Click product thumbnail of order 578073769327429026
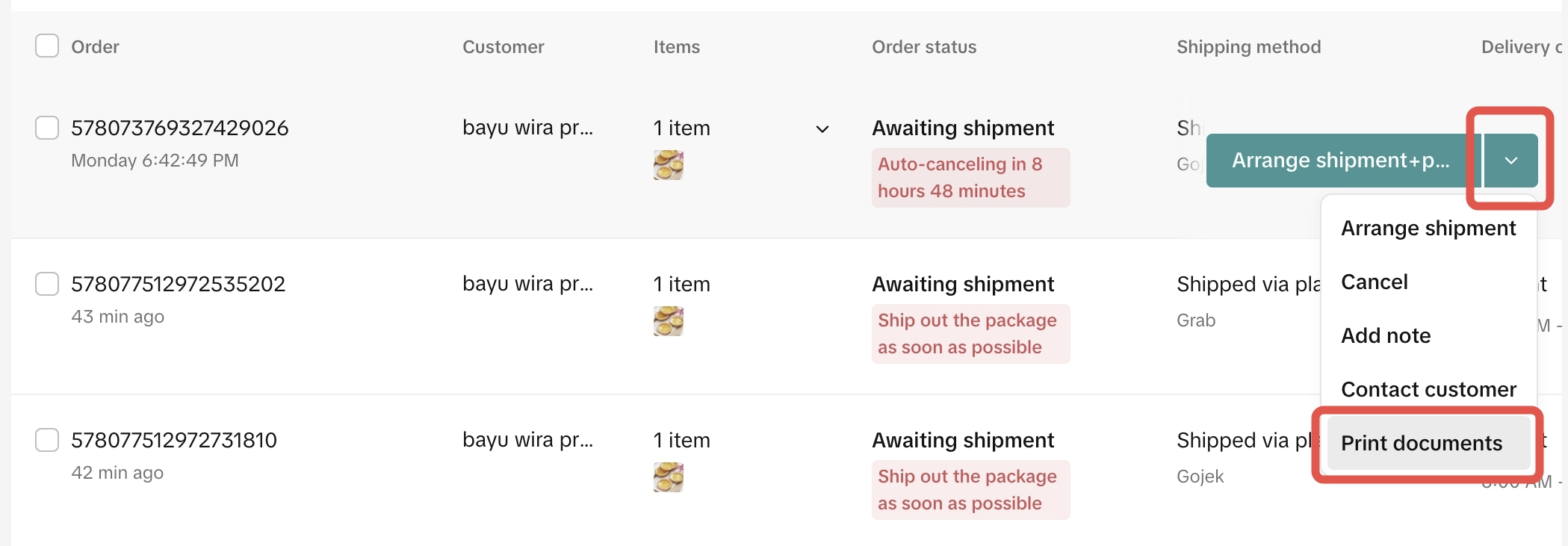1568x546 pixels. [x=668, y=165]
